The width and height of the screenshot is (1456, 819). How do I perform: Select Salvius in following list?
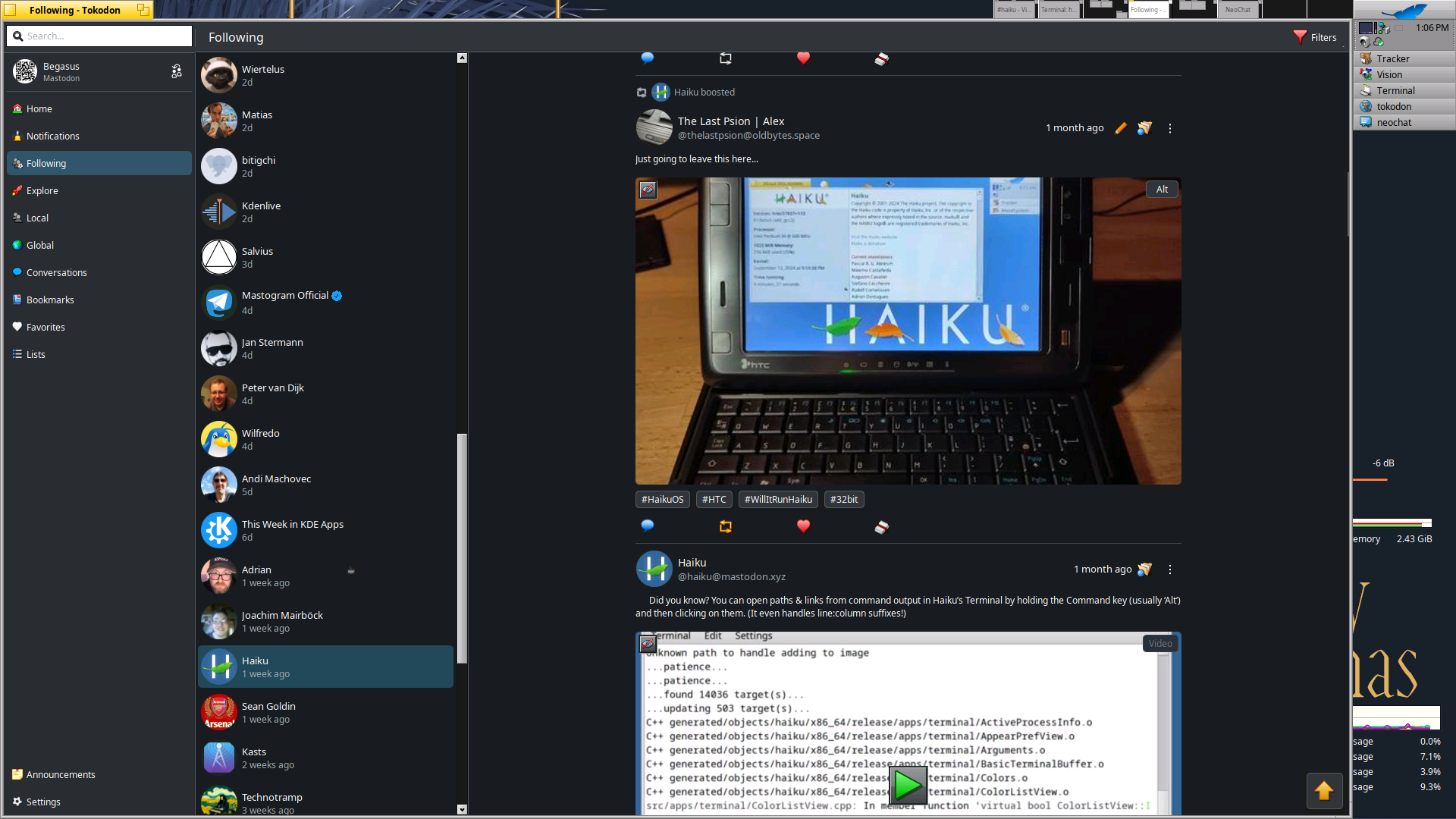(326, 257)
